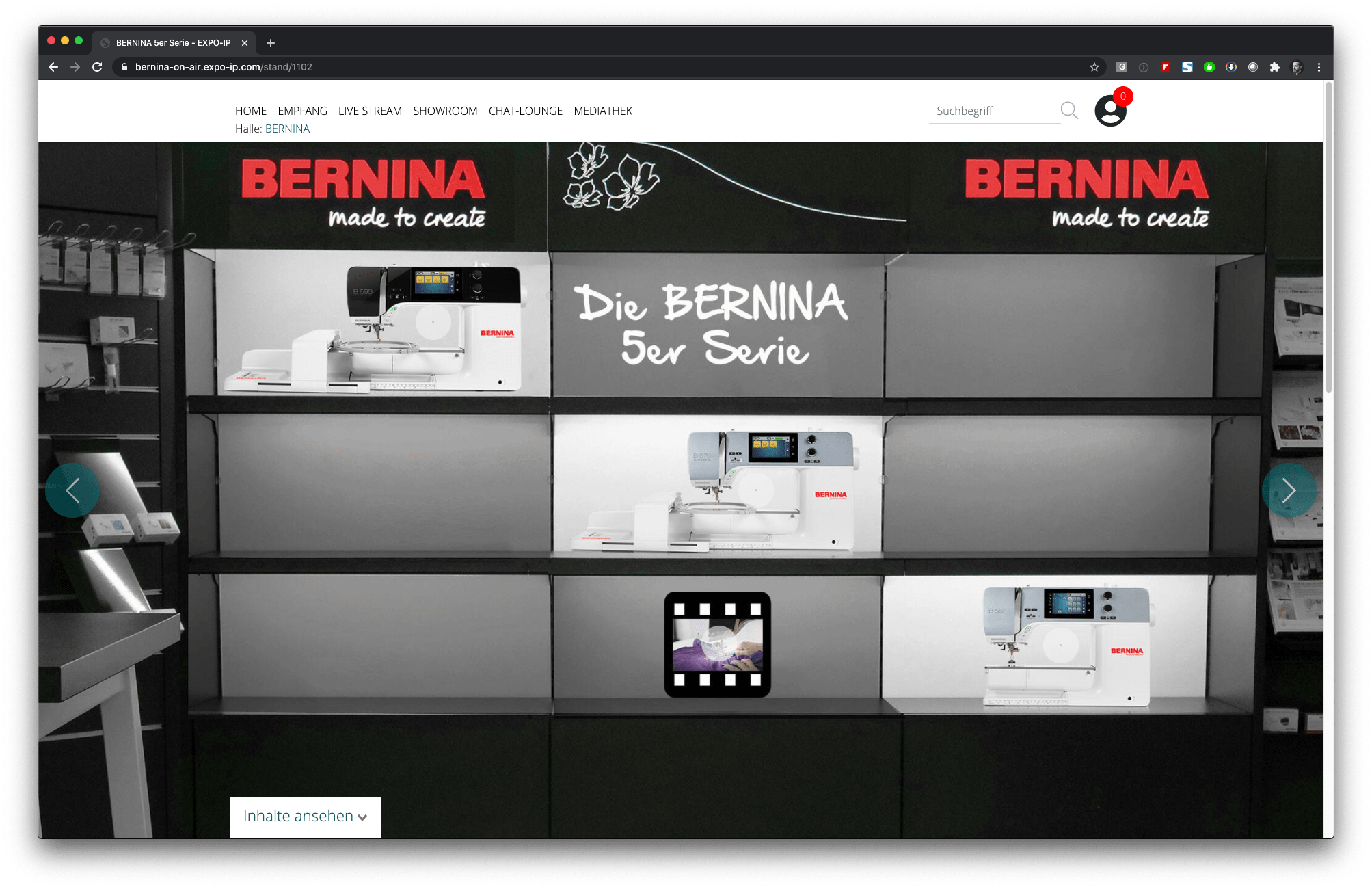View site security lock info
This screenshot has height=889, width=1372.
(124, 67)
